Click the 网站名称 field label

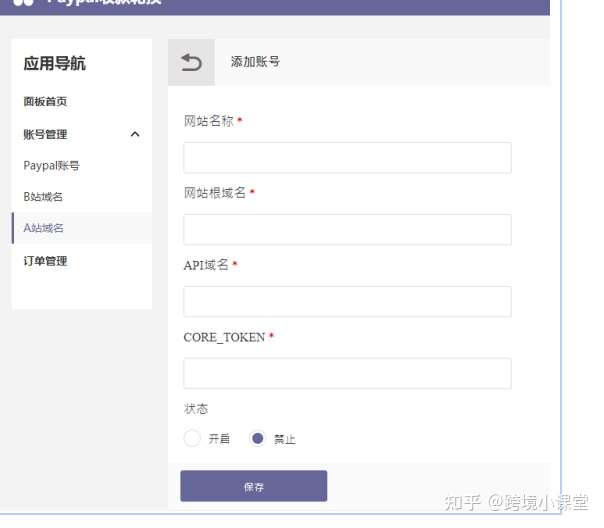coord(209,121)
